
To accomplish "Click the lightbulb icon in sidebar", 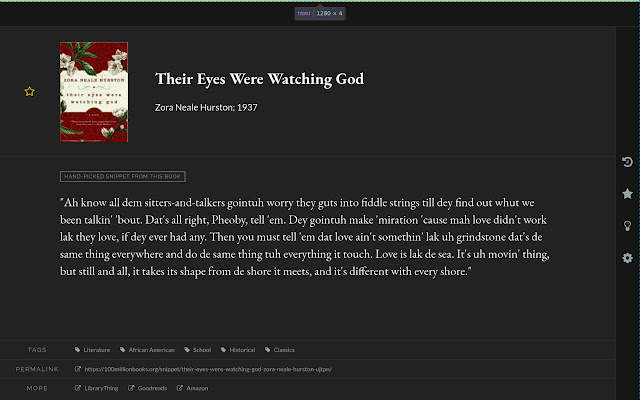I will [627, 226].
